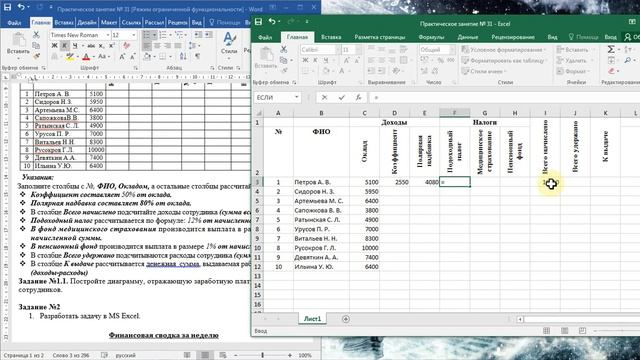
Task: Switch Excel to Page Layout view
Action: (x=564, y=331)
